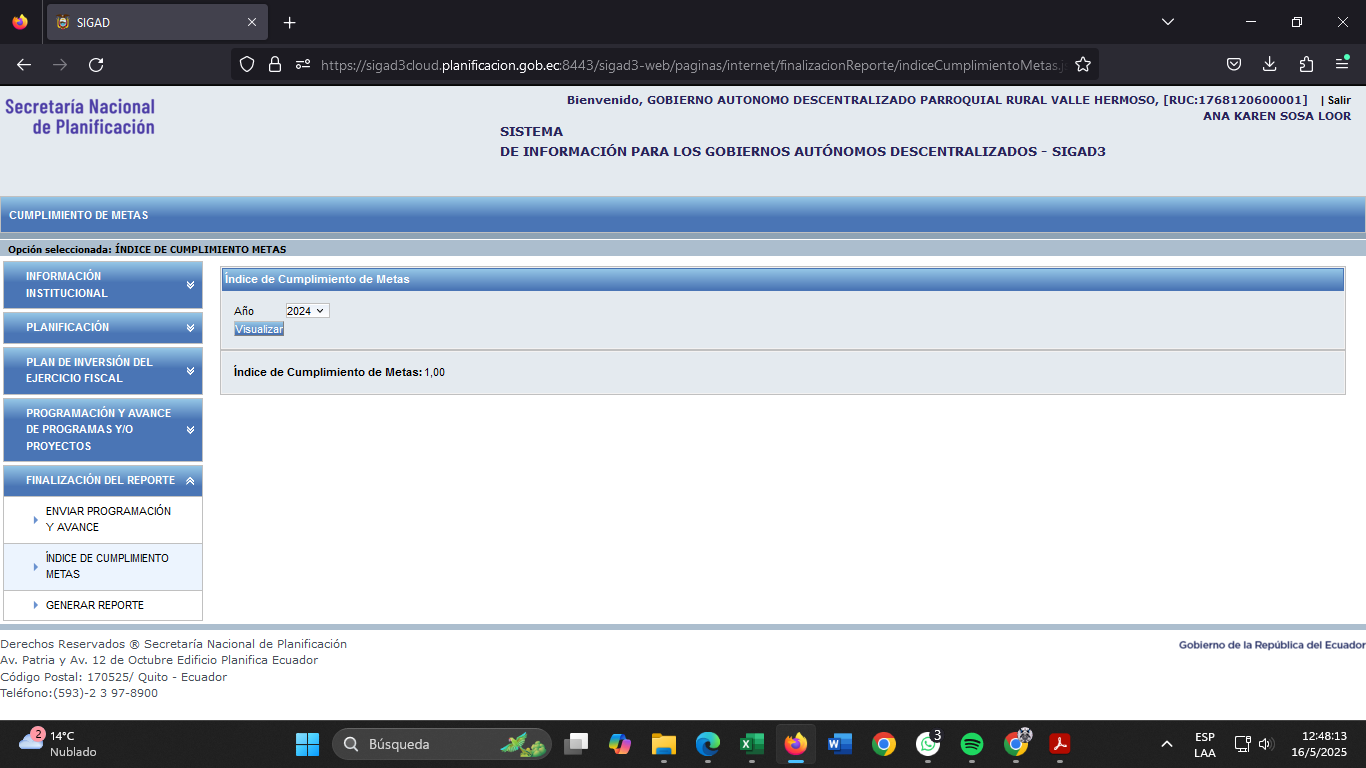Open the Firefox hamburger application menu
The height and width of the screenshot is (768, 1366).
tap(1342, 65)
